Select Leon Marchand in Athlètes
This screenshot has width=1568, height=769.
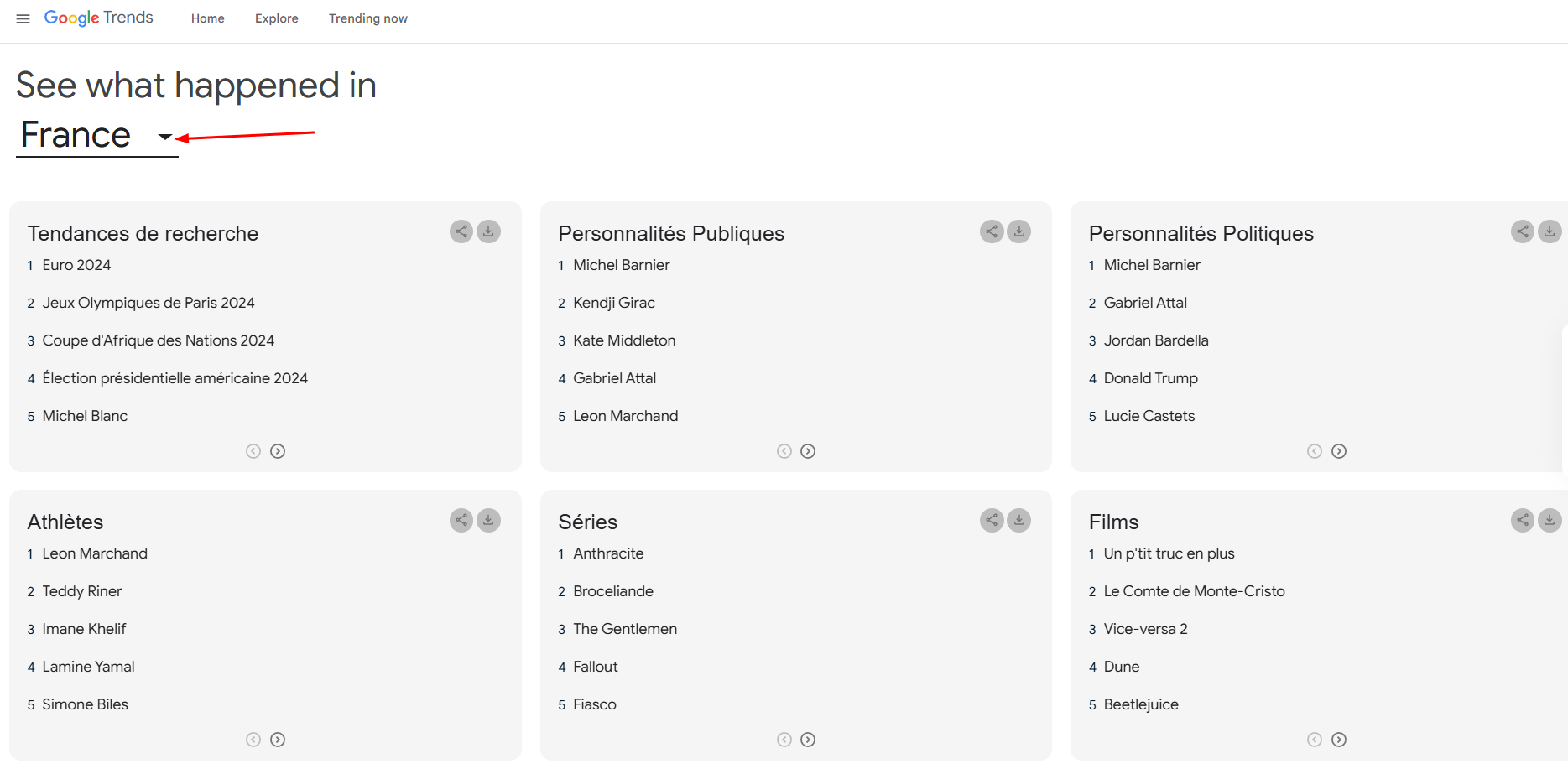95,553
